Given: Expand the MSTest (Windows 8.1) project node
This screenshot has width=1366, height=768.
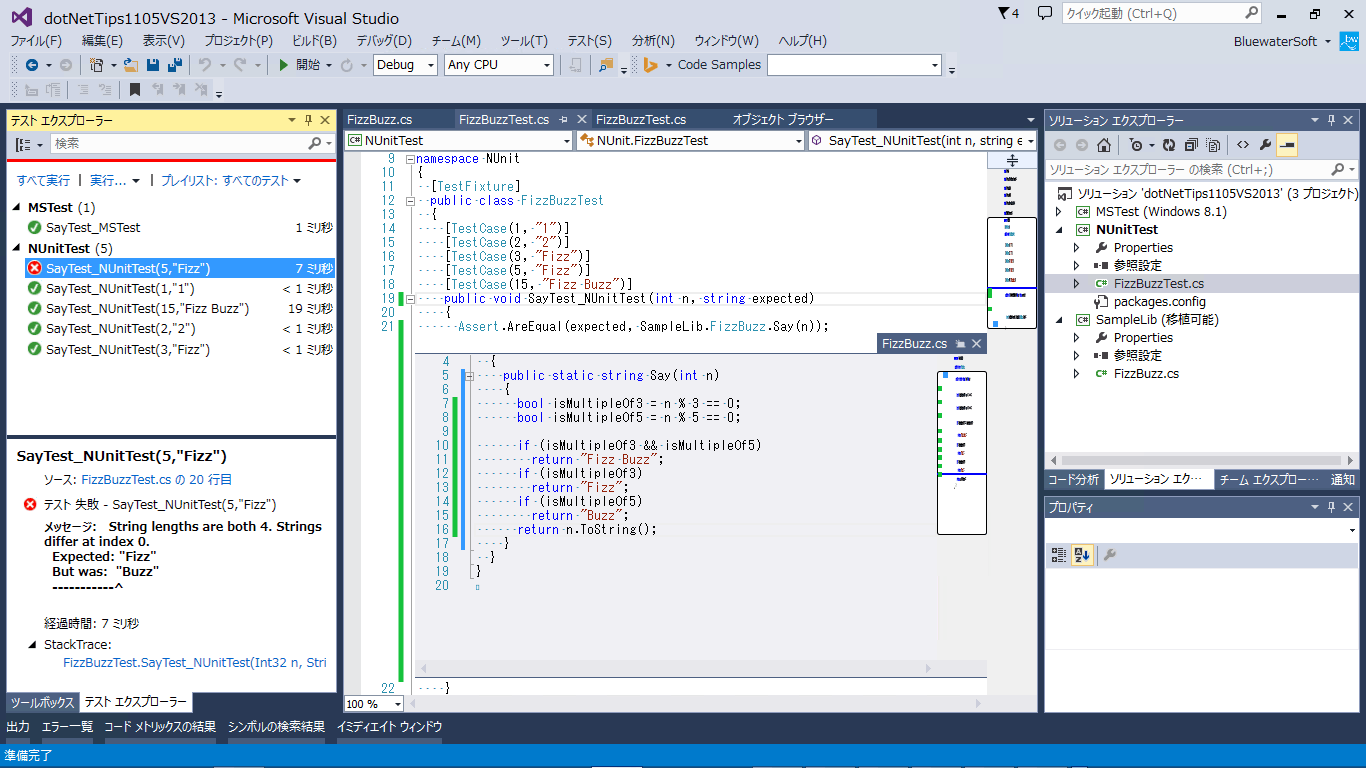Looking at the screenshot, I should 1059,212.
